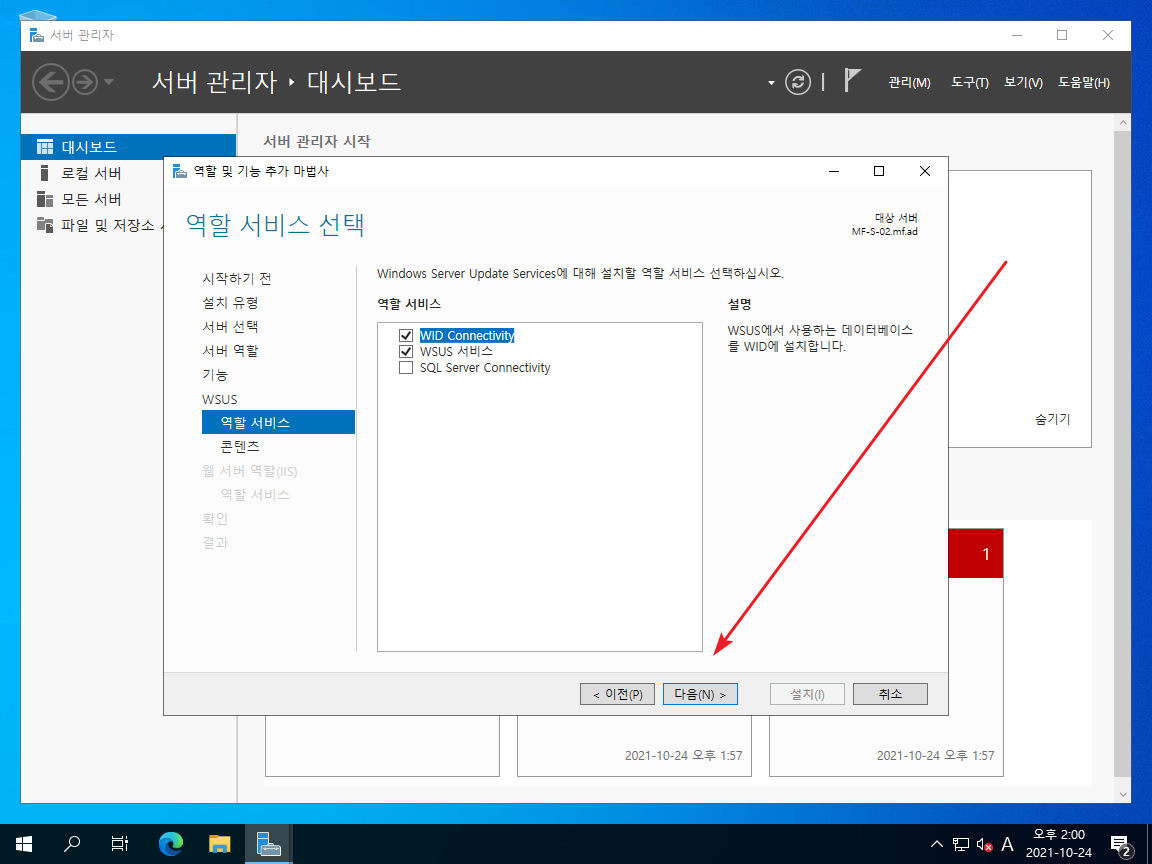Click the WID Connectivity label text
The height and width of the screenshot is (864, 1152).
[x=467, y=335]
